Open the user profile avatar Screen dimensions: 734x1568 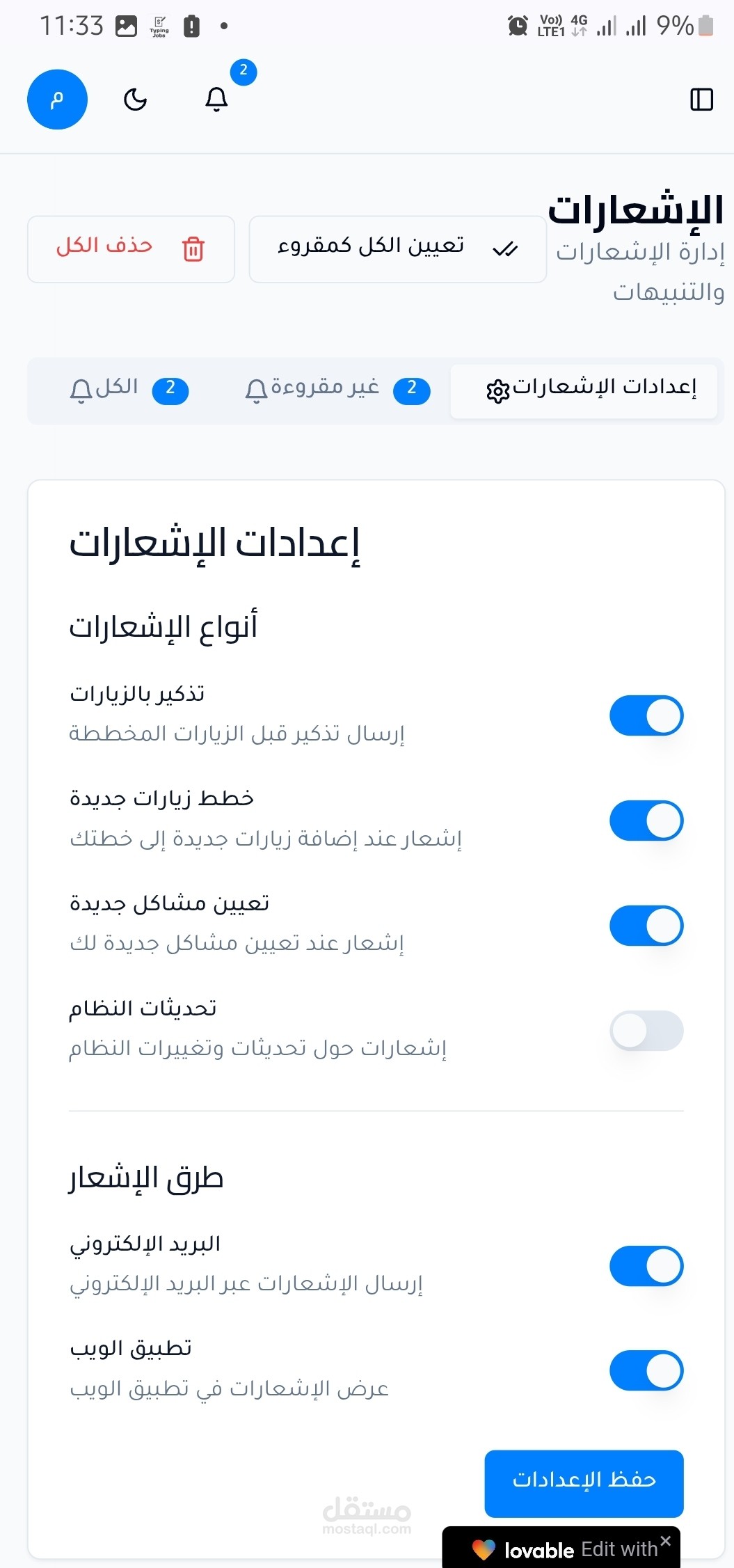pyautogui.click(x=57, y=100)
